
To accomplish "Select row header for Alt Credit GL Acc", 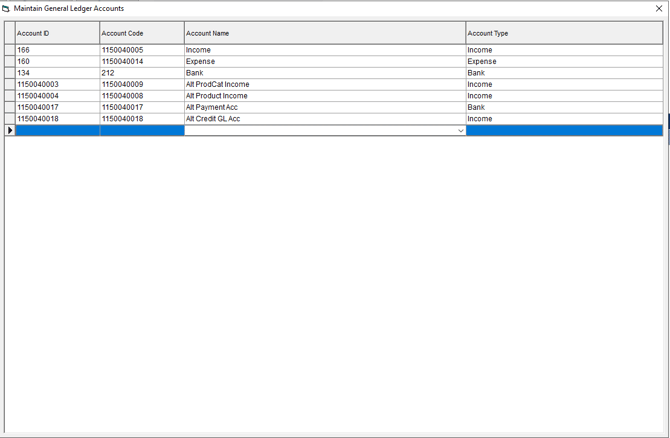I will [x=10, y=119].
